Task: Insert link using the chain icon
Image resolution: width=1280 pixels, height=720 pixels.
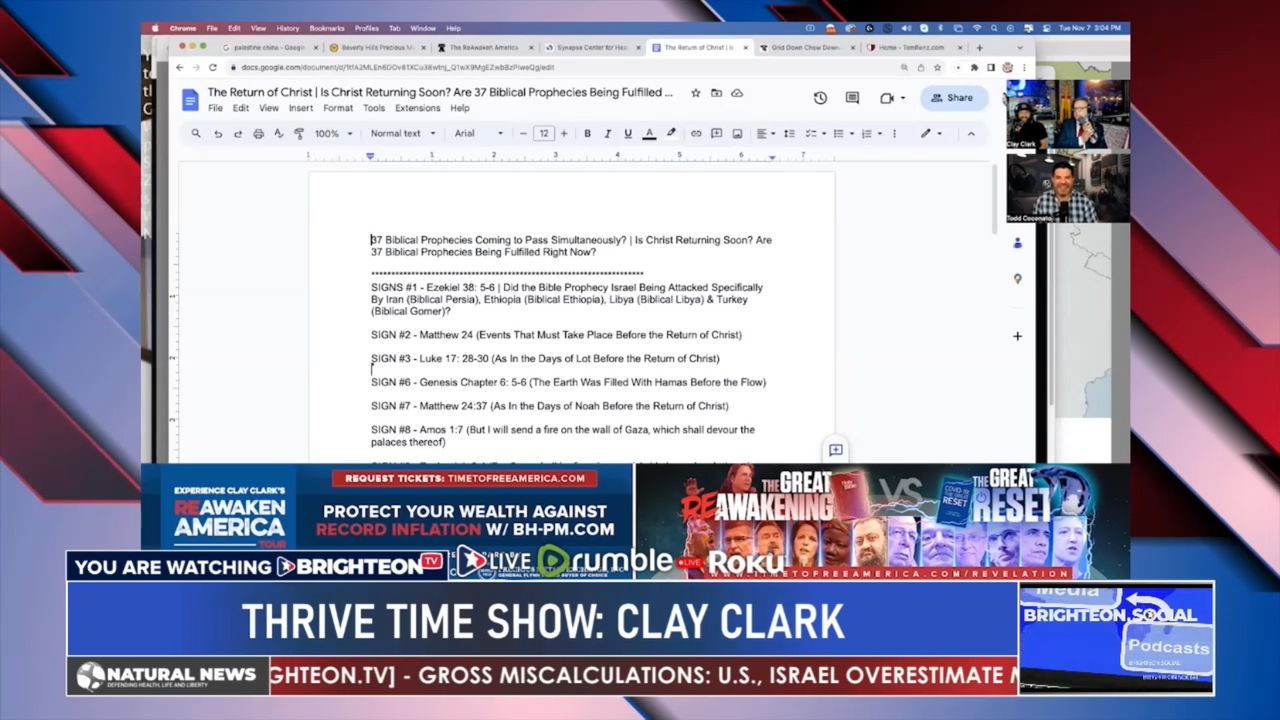Action: click(696, 134)
